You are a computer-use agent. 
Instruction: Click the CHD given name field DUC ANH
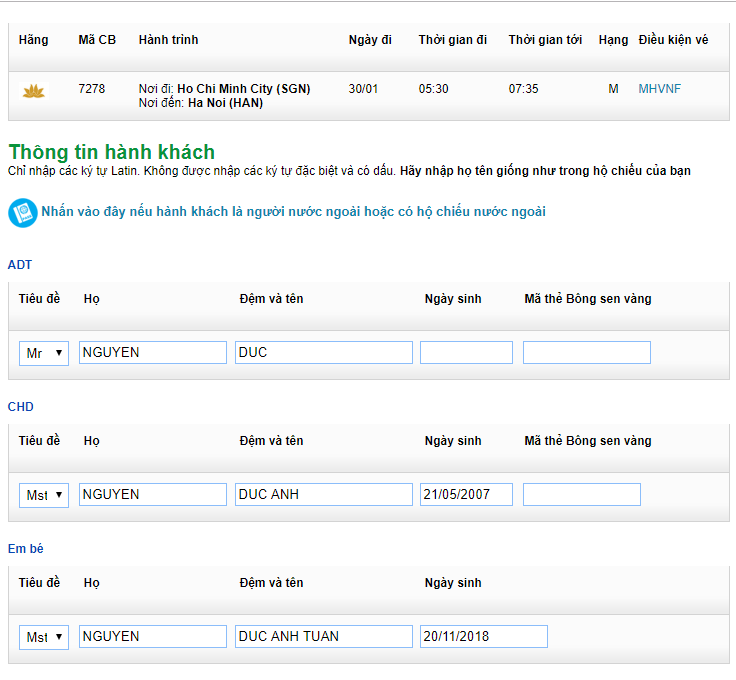tap(323, 495)
